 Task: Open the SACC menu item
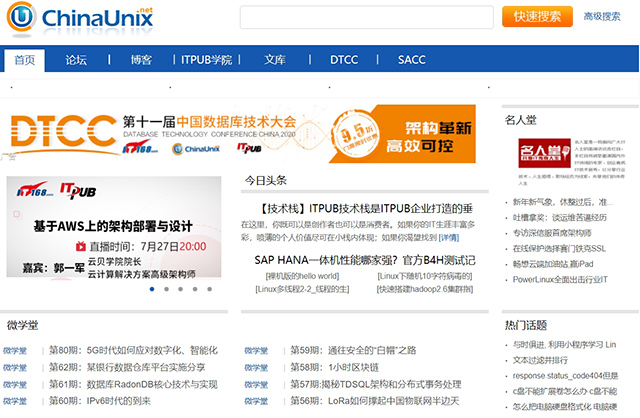point(411,60)
